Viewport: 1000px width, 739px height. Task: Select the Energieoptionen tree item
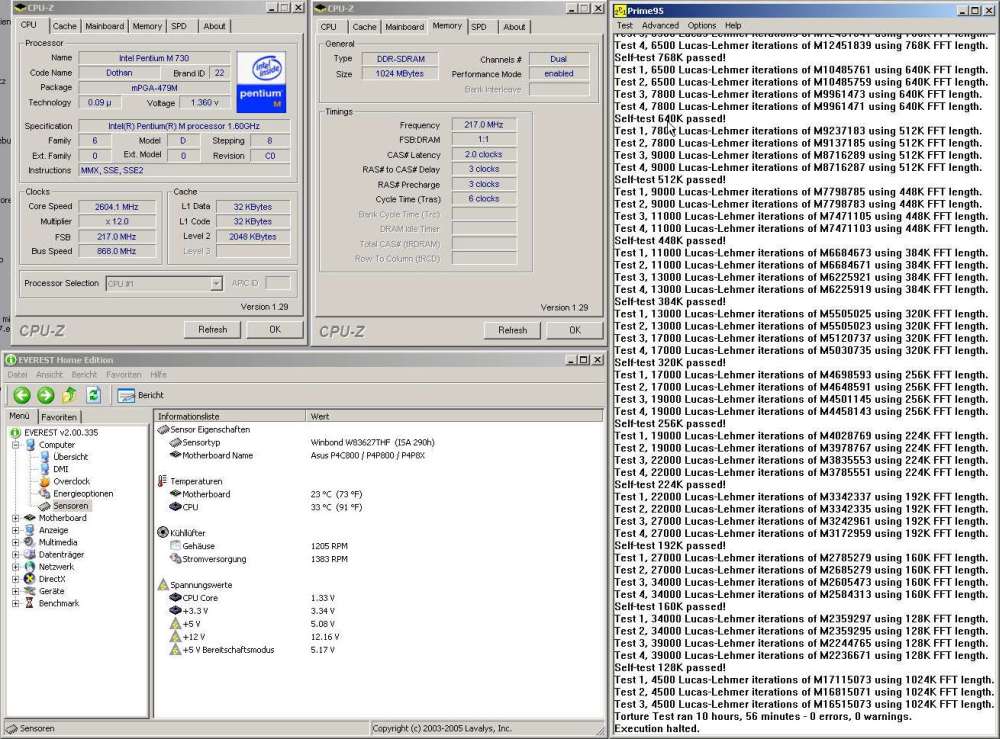pos(83,494)
